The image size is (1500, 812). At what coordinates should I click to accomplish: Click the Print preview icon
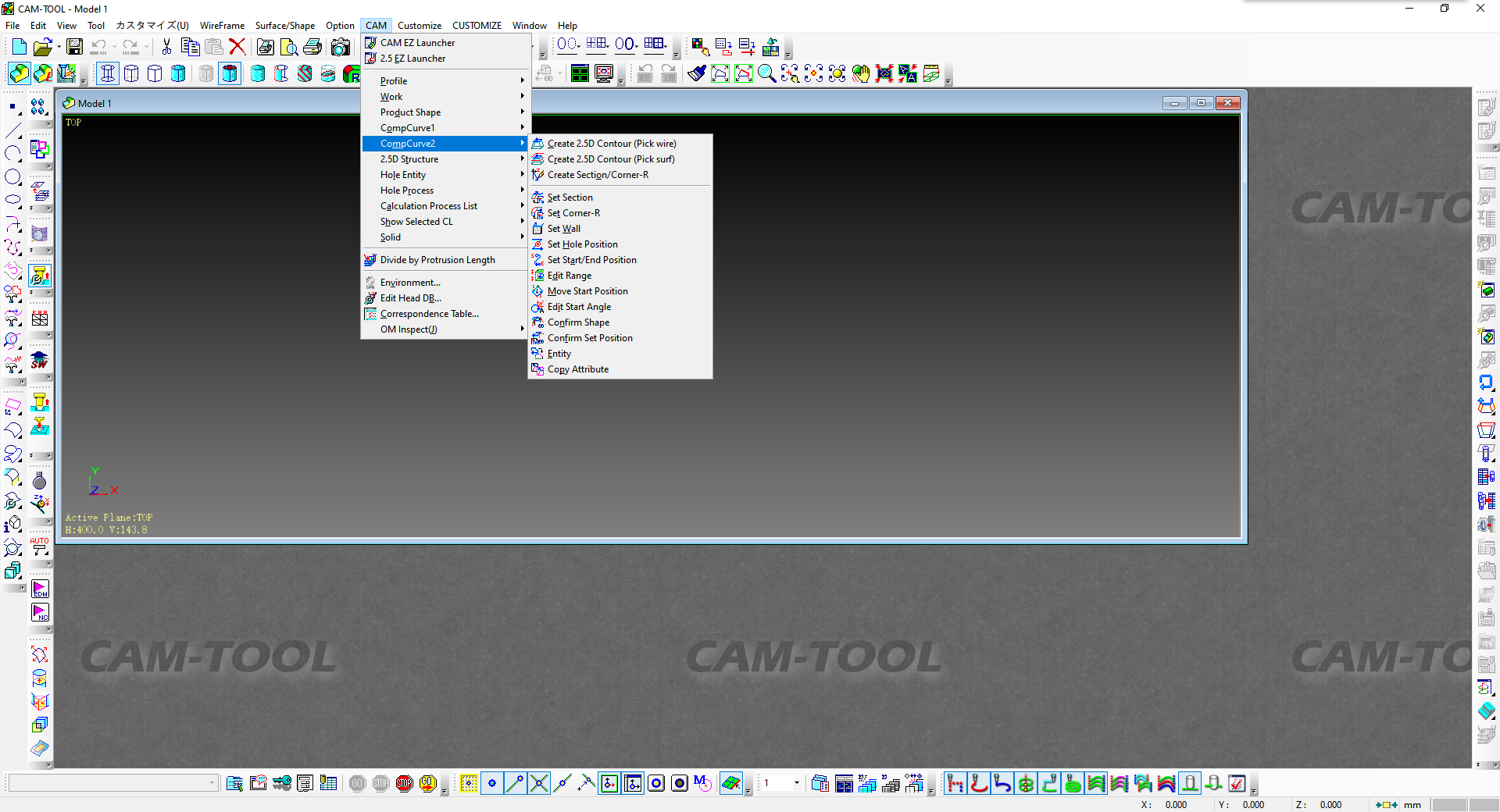pyautogui.click(x=289, y=47)
